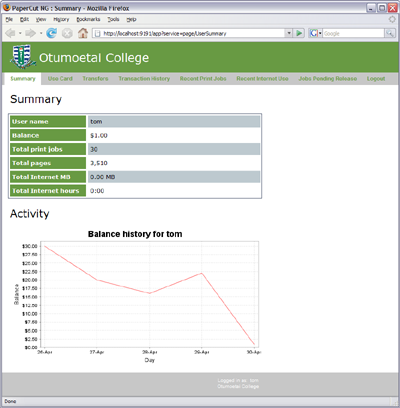Viewport: 400px width, 408px height.
Task: Open the History menu
Action: (x=61, y=19)
